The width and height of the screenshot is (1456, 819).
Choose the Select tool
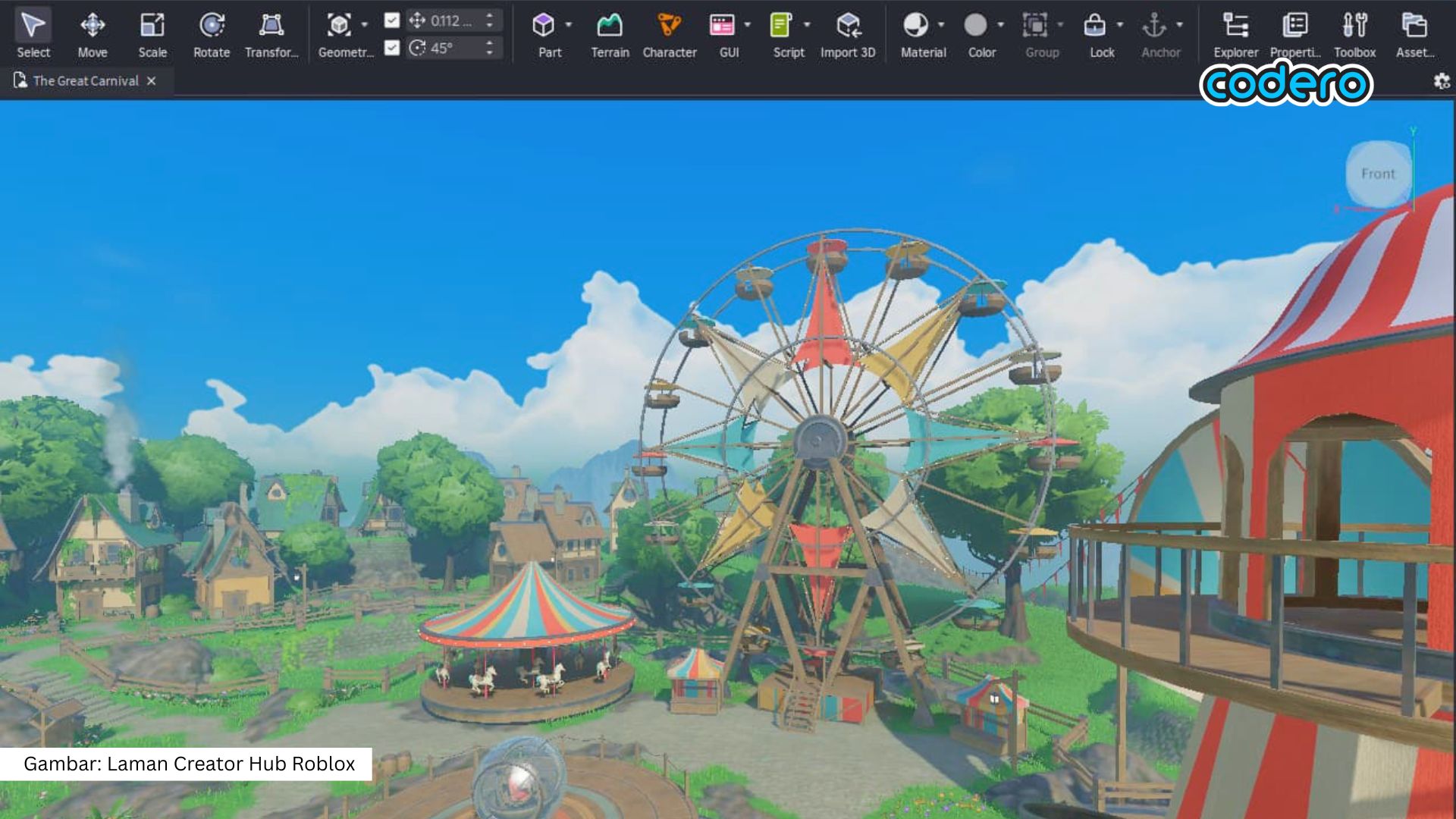tap(33, 33)
